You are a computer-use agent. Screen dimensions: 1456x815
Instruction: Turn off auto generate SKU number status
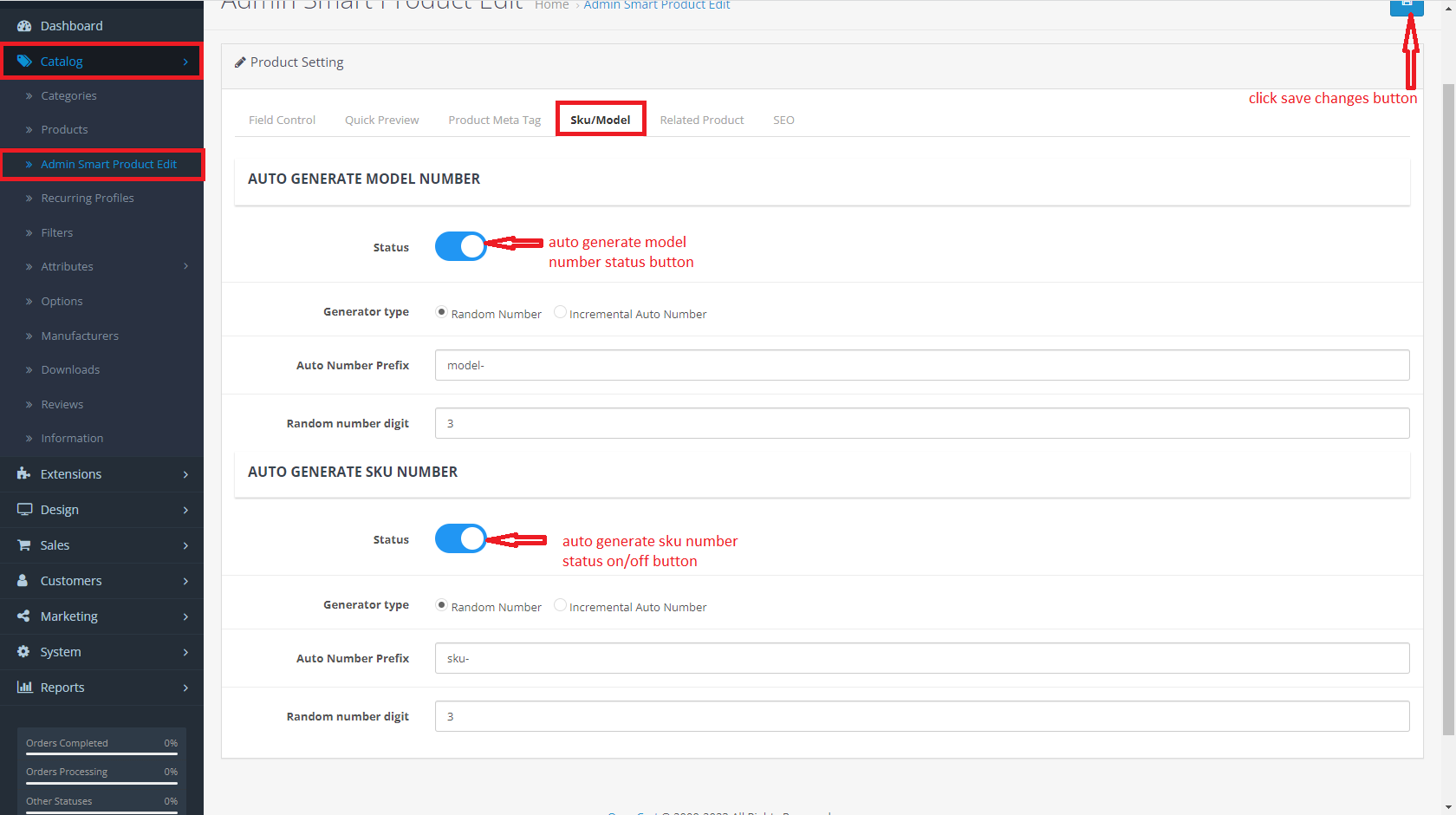pos(460,538)
